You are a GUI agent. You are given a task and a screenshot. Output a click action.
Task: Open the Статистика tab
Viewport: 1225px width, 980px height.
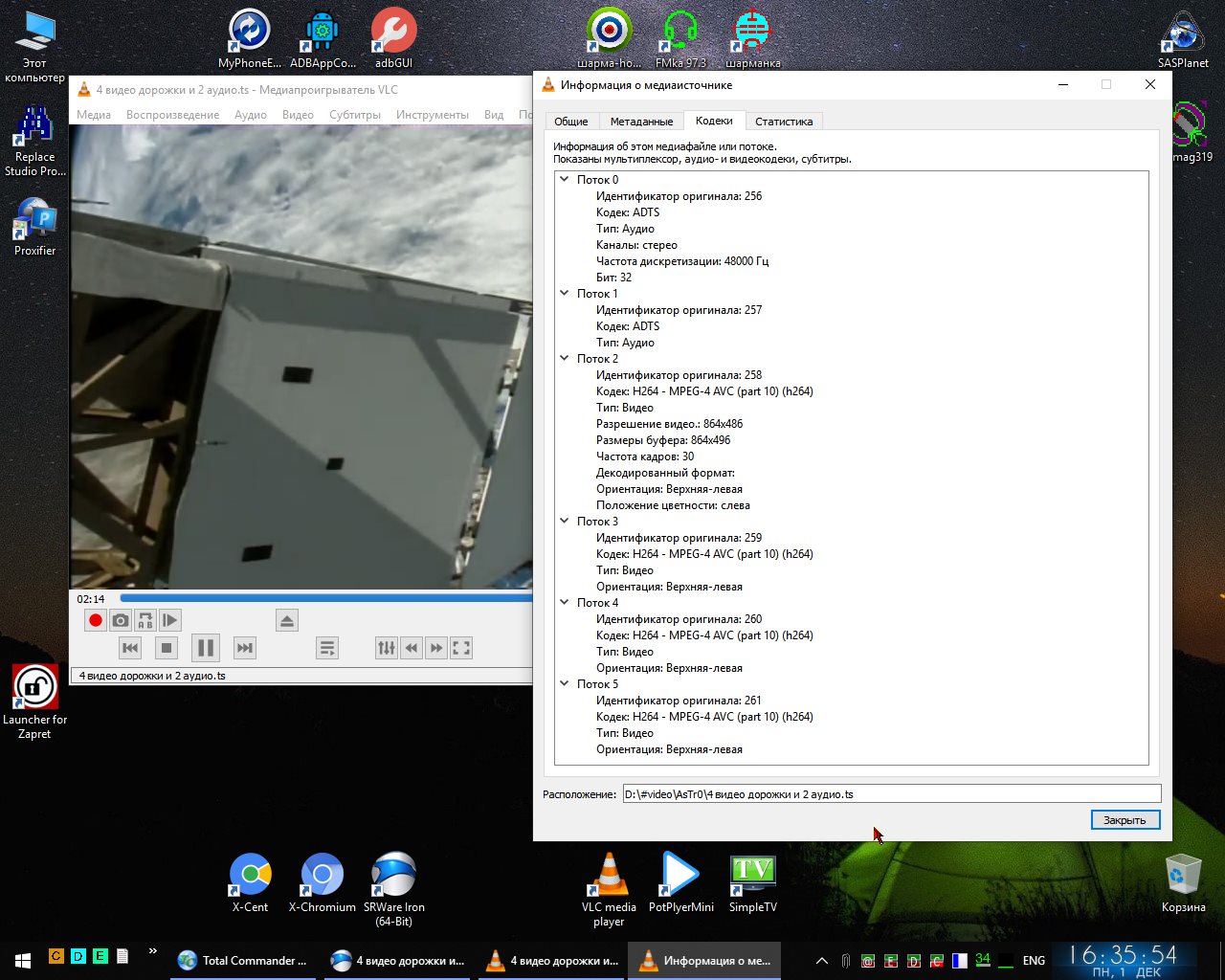783,122
